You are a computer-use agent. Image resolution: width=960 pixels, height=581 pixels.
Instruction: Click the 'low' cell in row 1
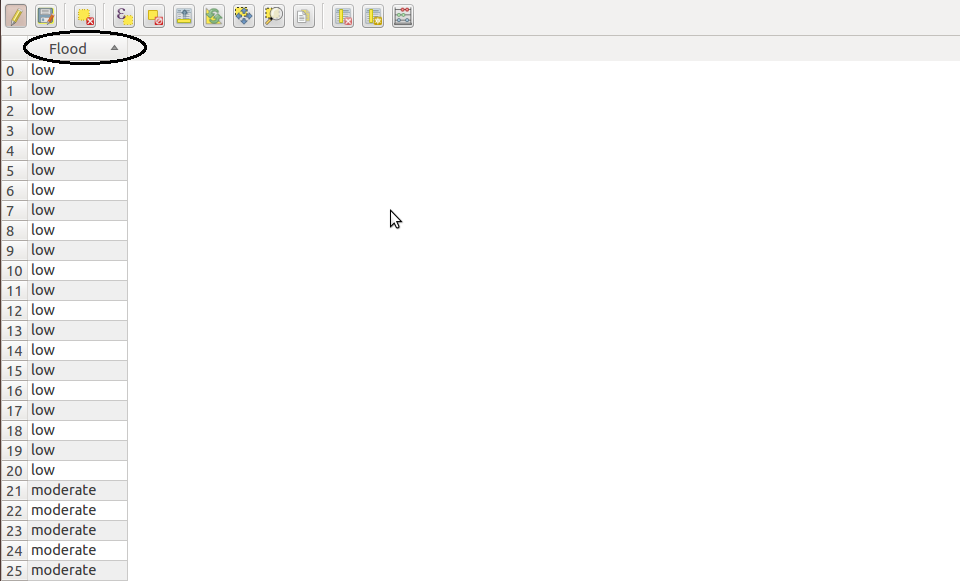(x=78, y=90)
